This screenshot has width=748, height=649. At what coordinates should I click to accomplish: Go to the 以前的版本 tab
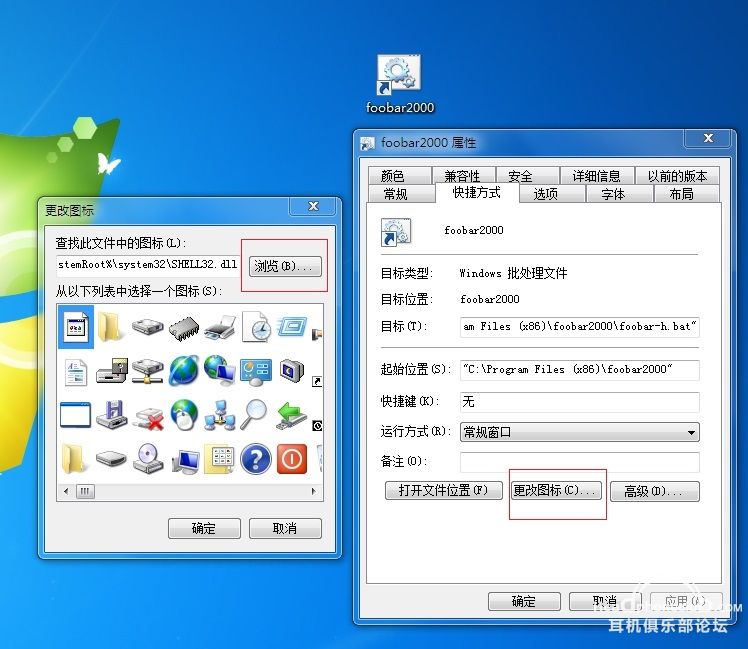677,176
